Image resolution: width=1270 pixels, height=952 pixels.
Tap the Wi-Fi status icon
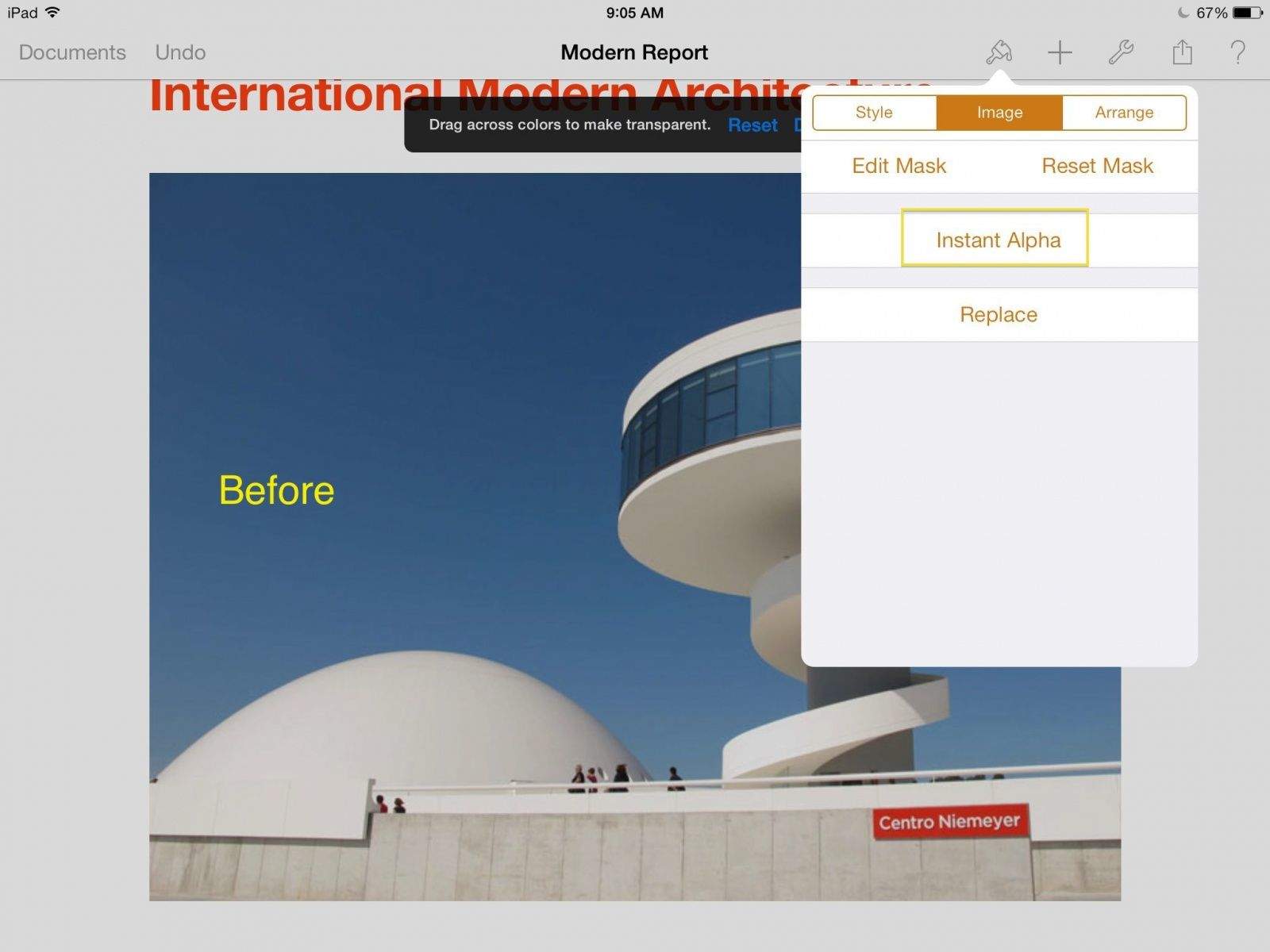pos(52,13)
